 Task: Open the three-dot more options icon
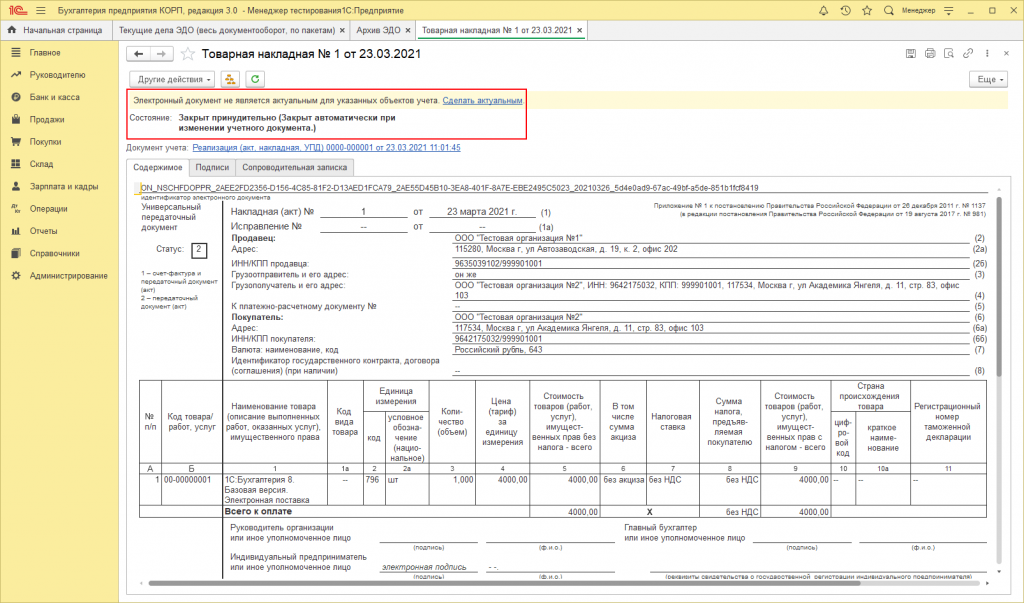(x=987, y=54)
